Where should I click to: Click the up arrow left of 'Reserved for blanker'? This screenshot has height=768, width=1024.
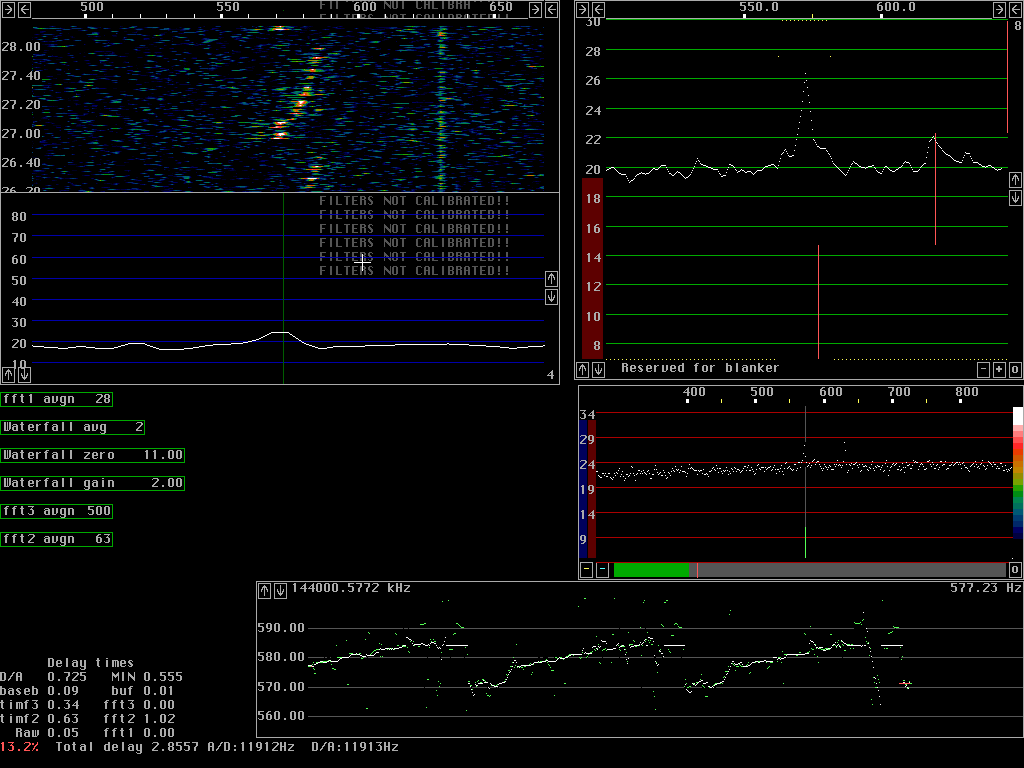pos(583,370)
